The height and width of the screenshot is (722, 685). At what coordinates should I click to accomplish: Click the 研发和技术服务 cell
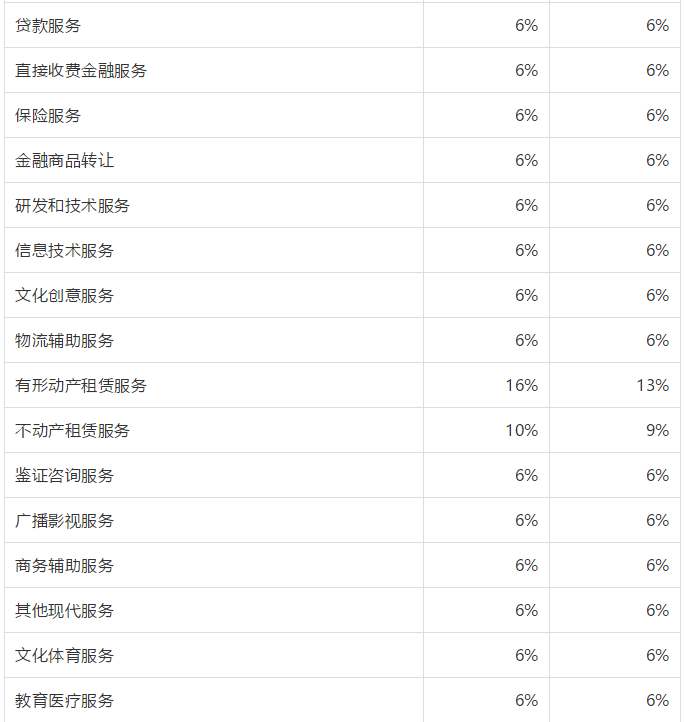73,206
